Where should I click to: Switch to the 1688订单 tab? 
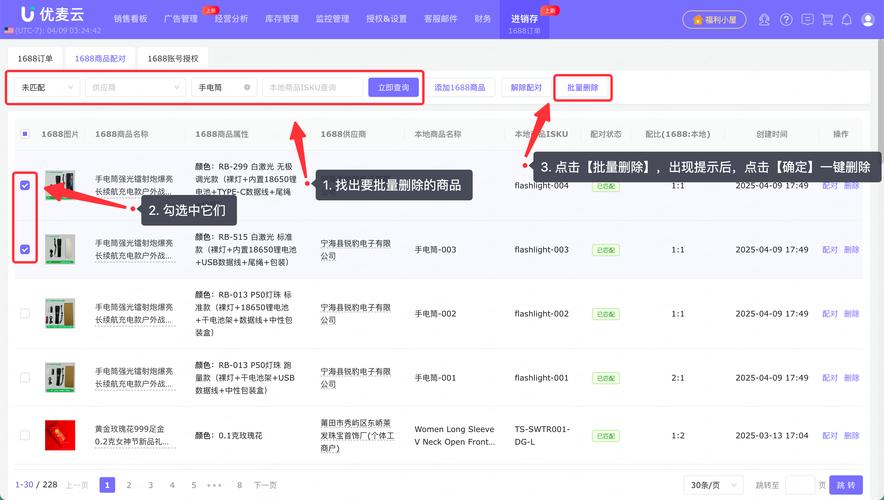coord(35,58)
